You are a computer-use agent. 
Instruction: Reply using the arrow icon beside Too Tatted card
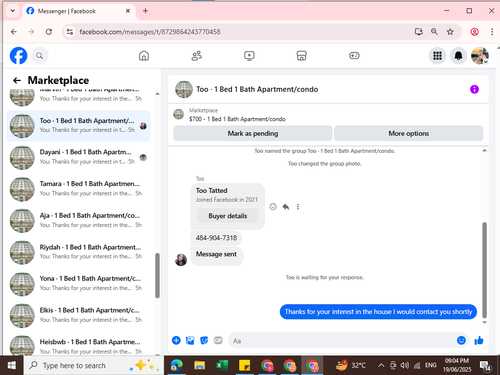pos(286,207)
